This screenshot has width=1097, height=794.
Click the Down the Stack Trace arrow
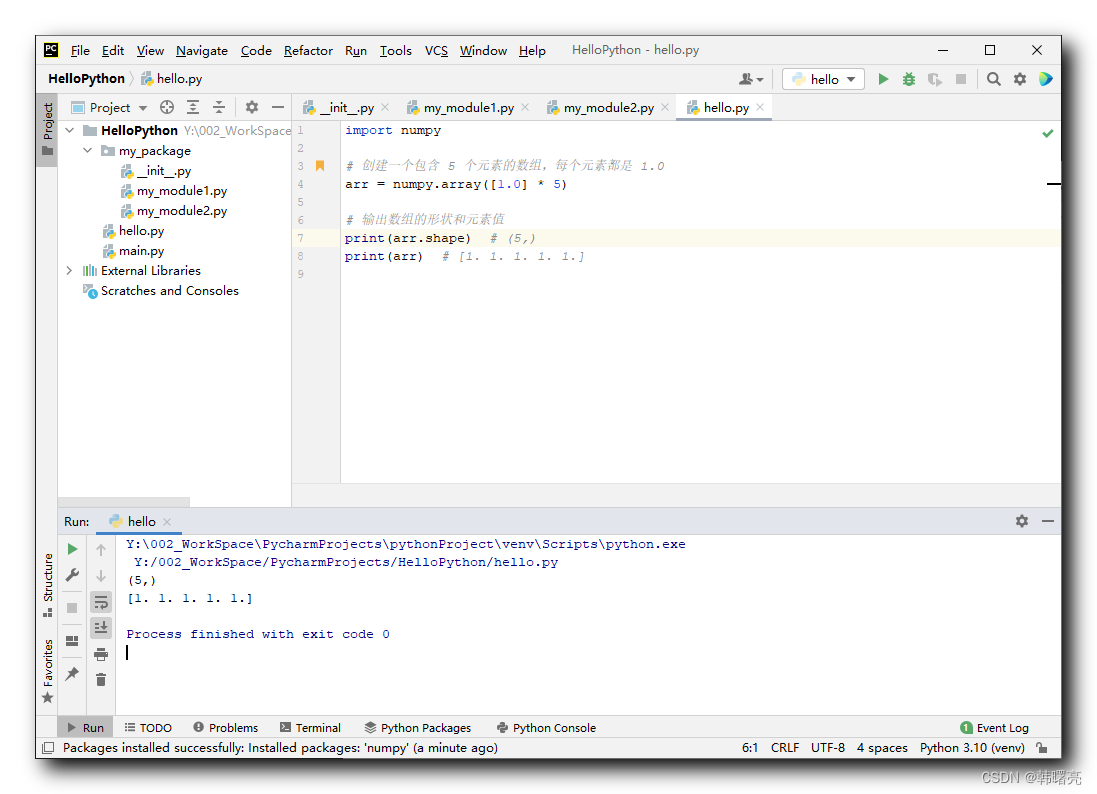[x=101, y=576]
